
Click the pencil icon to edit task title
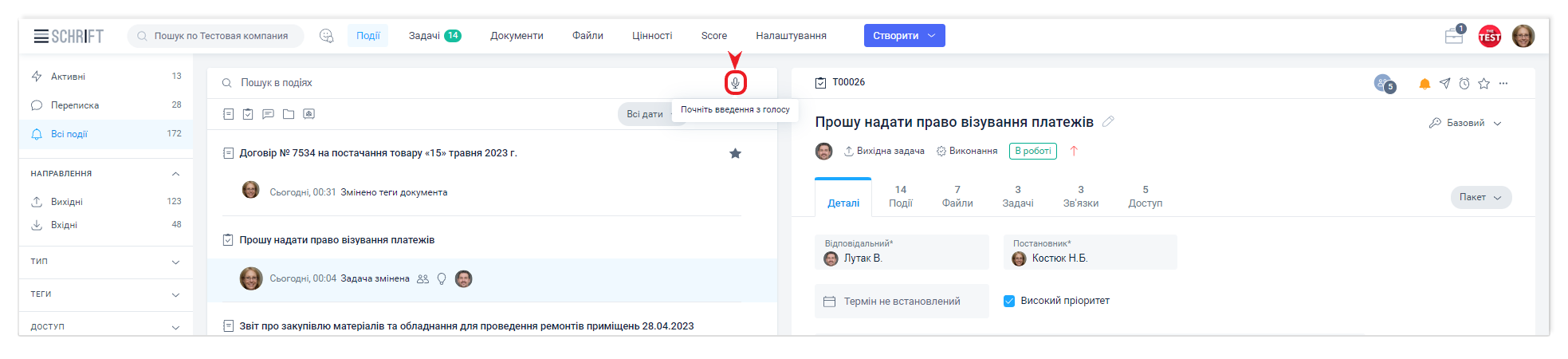(1108, 122)
